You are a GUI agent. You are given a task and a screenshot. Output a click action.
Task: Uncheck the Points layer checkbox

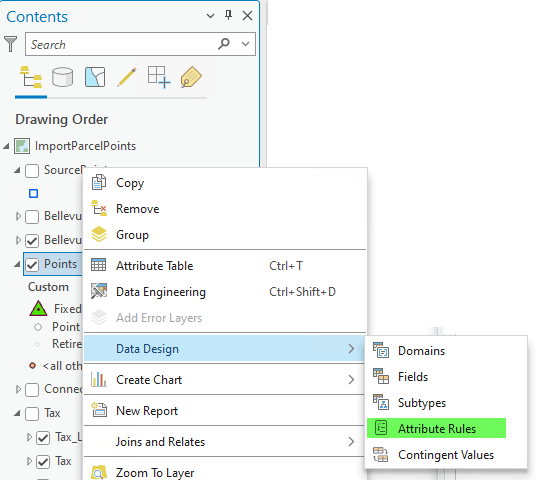pyautogui.click(x=32, y=265)
